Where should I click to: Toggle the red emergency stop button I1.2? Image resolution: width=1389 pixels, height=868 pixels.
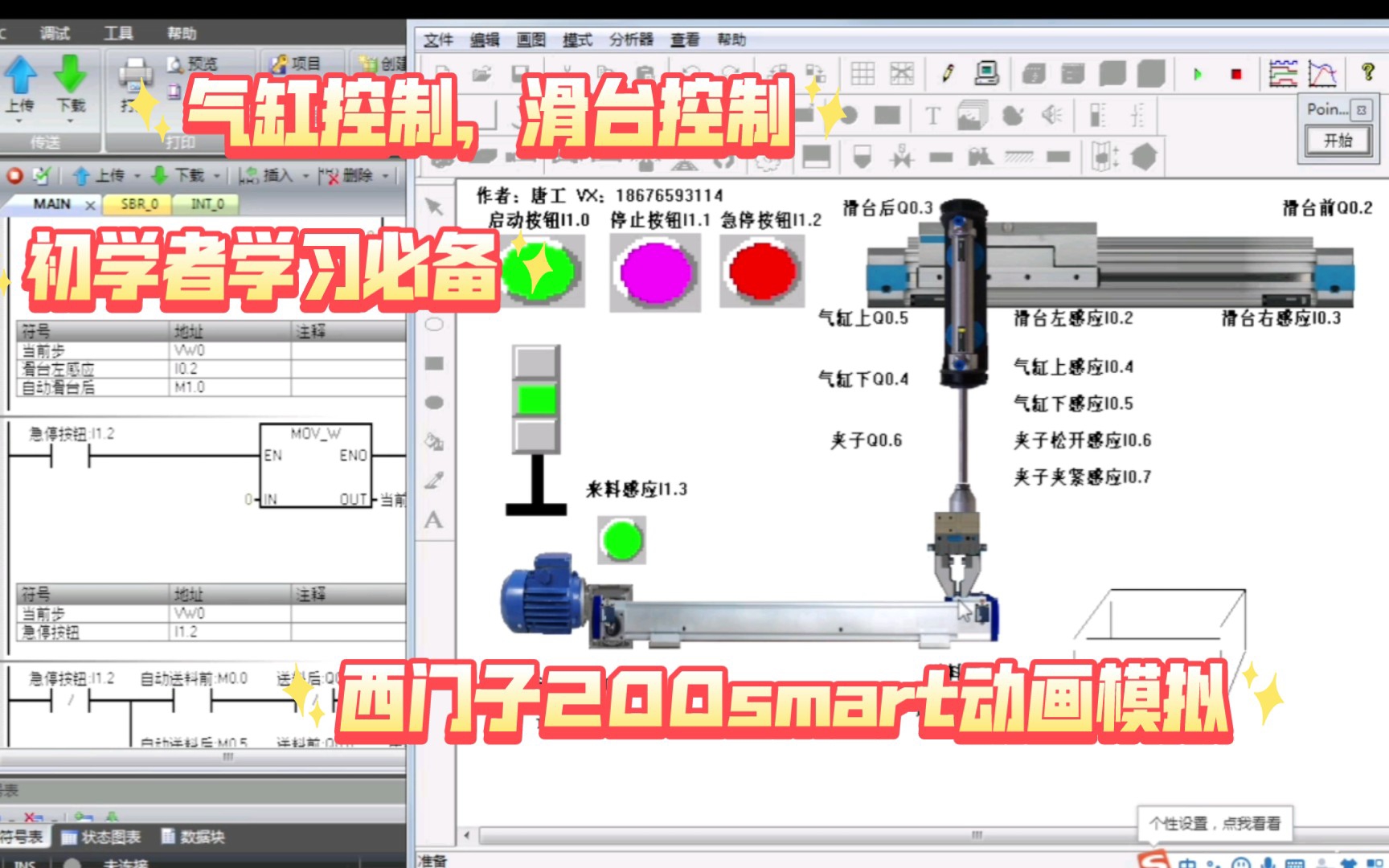coord(762,270)
